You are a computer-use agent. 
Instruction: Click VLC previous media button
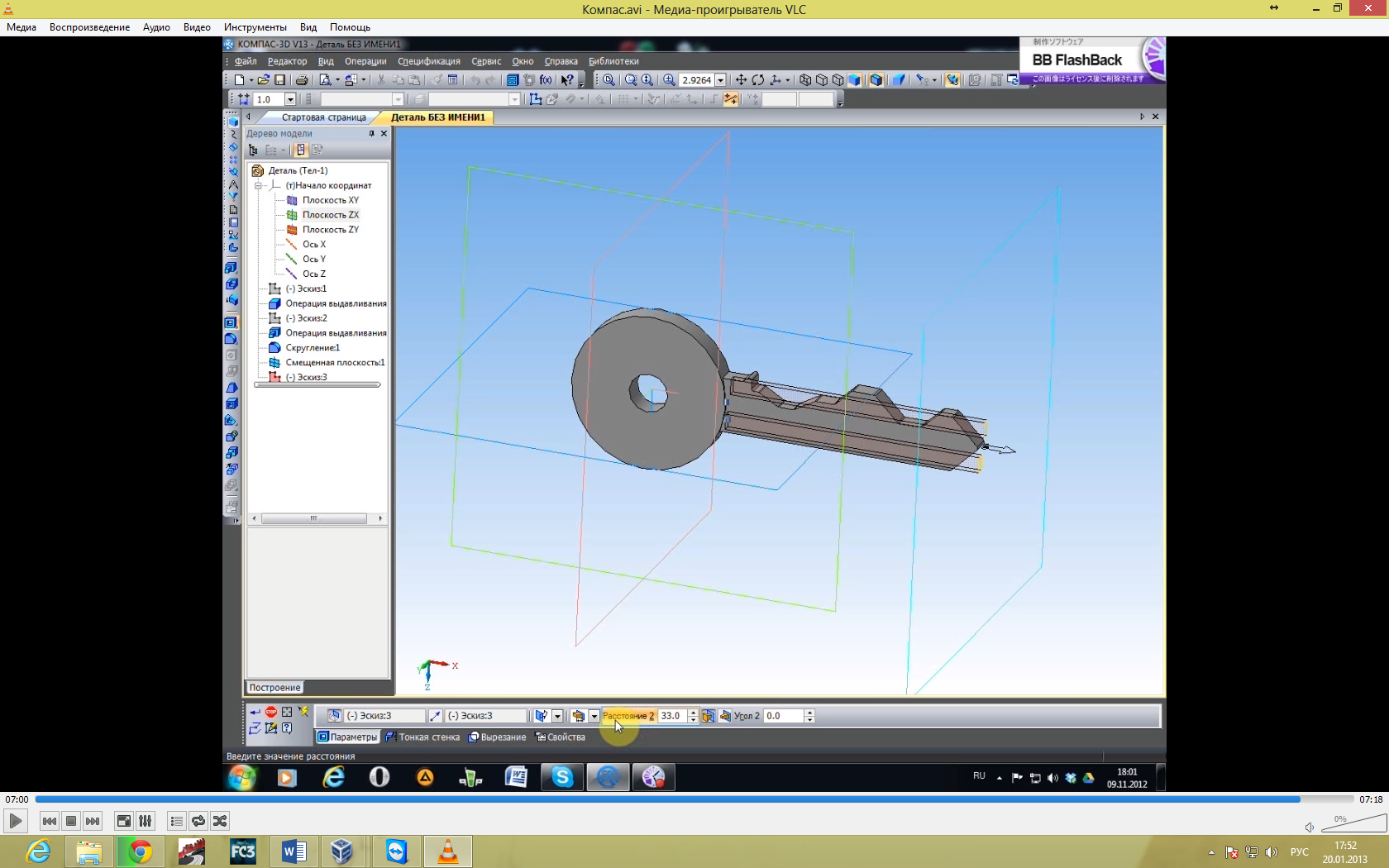pos(50,821)
